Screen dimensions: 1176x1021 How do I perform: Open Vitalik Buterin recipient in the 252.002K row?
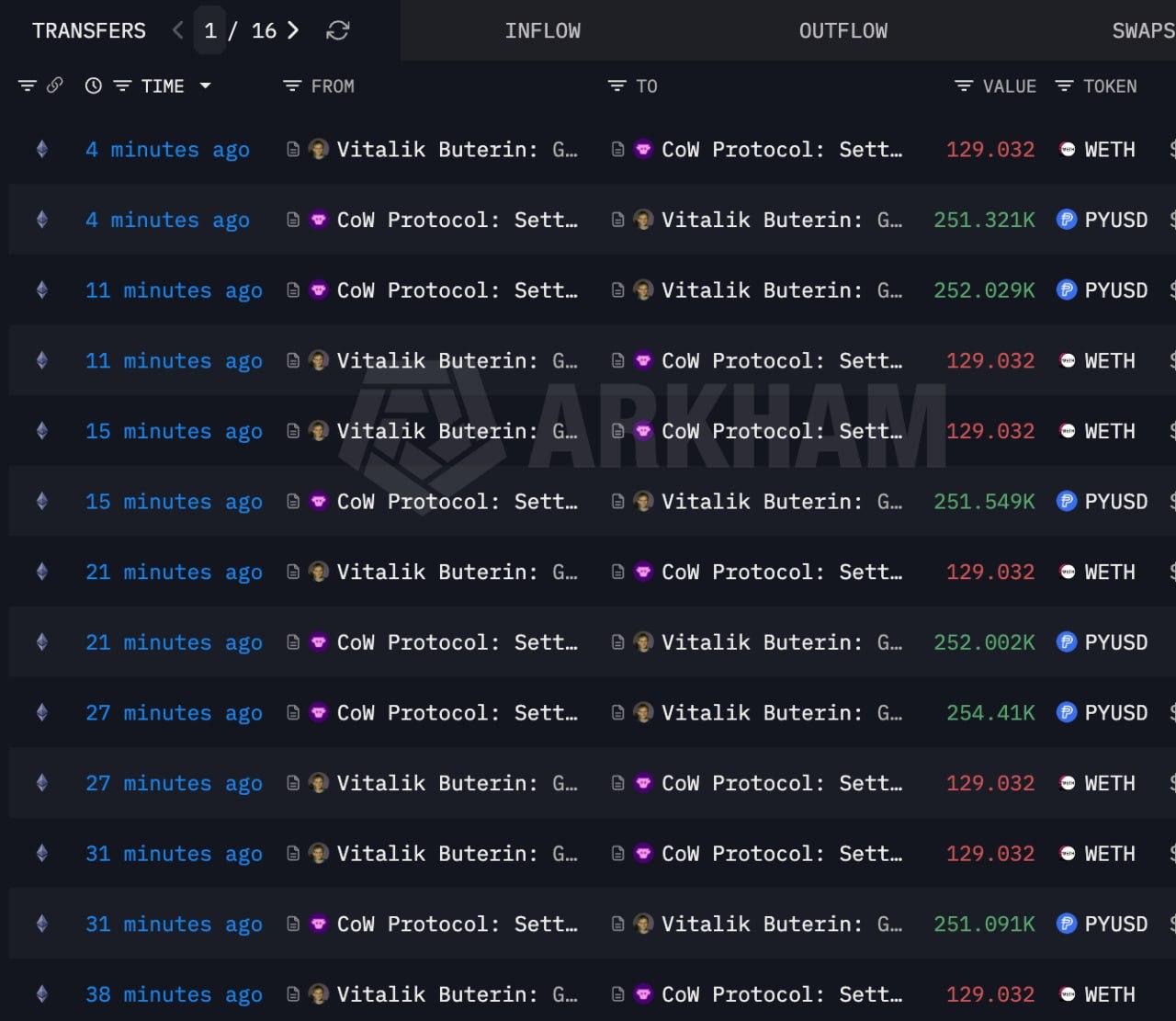pos(782,642)
